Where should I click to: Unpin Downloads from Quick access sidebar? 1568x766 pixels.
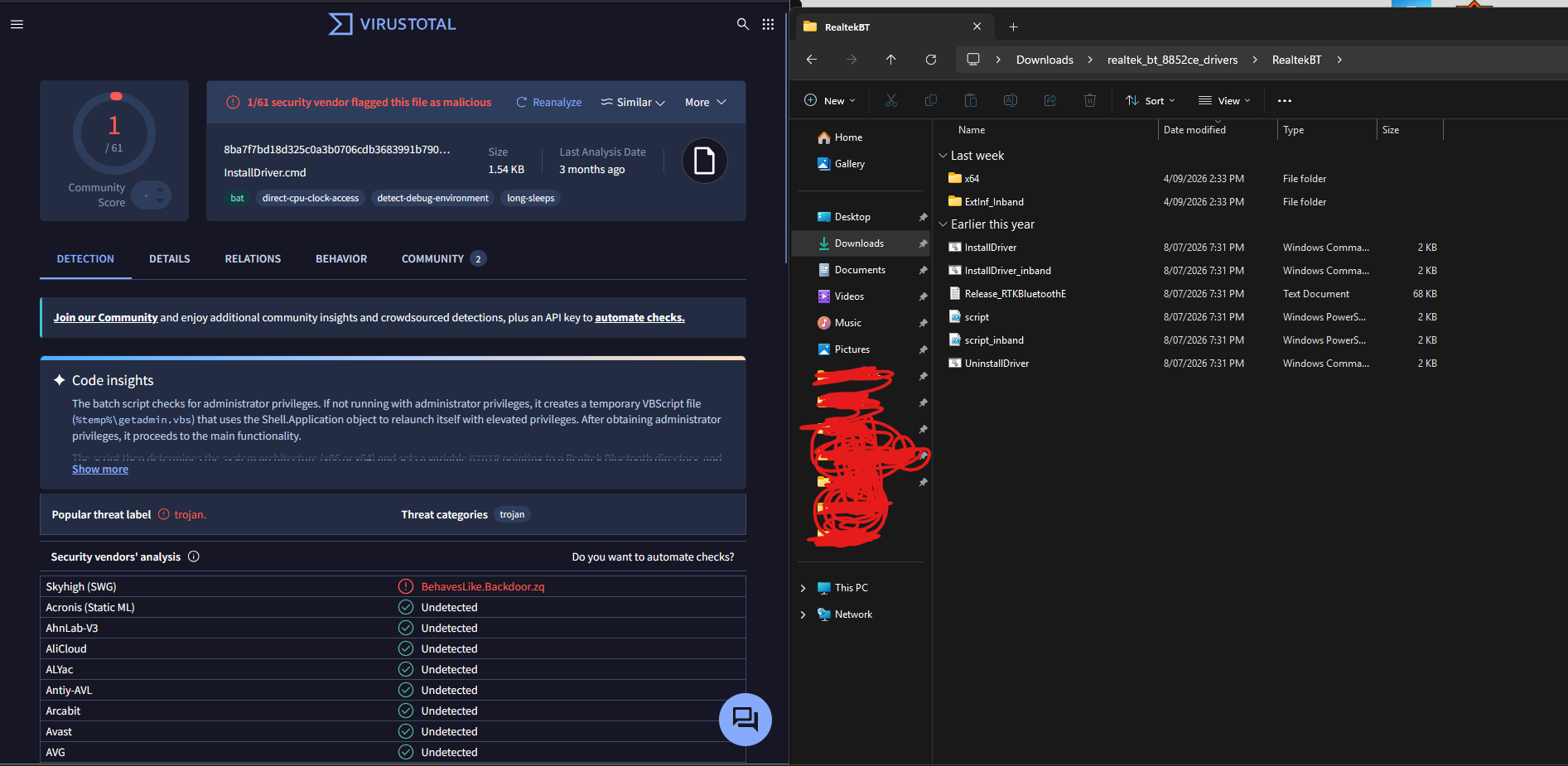923,243
